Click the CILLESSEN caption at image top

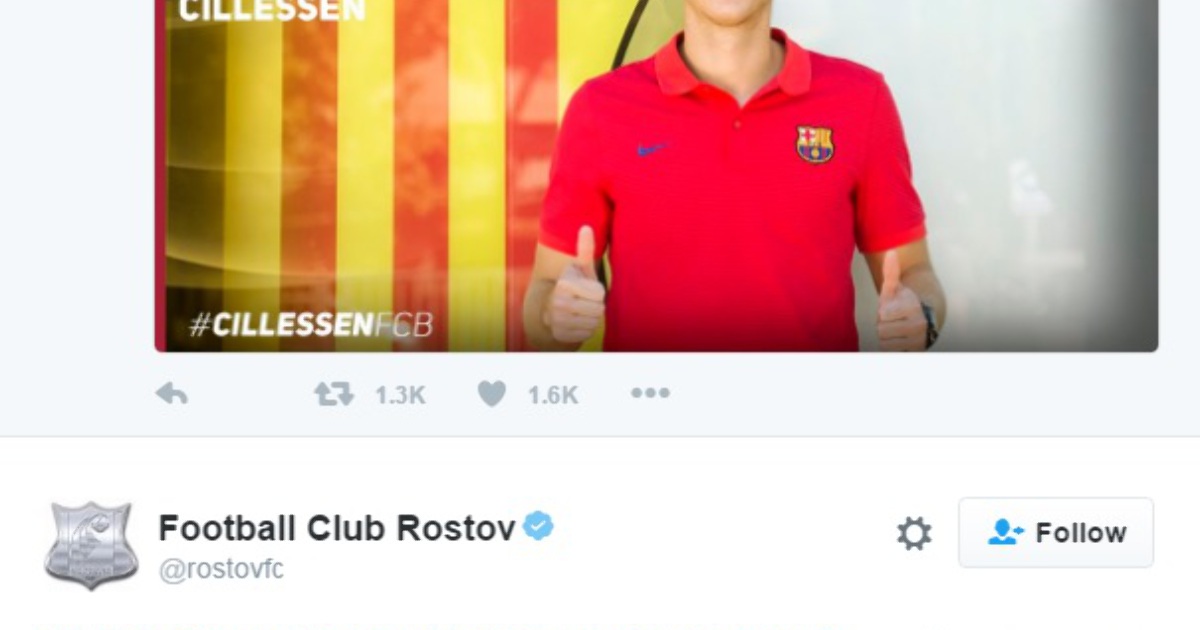(x=272, y=11)
